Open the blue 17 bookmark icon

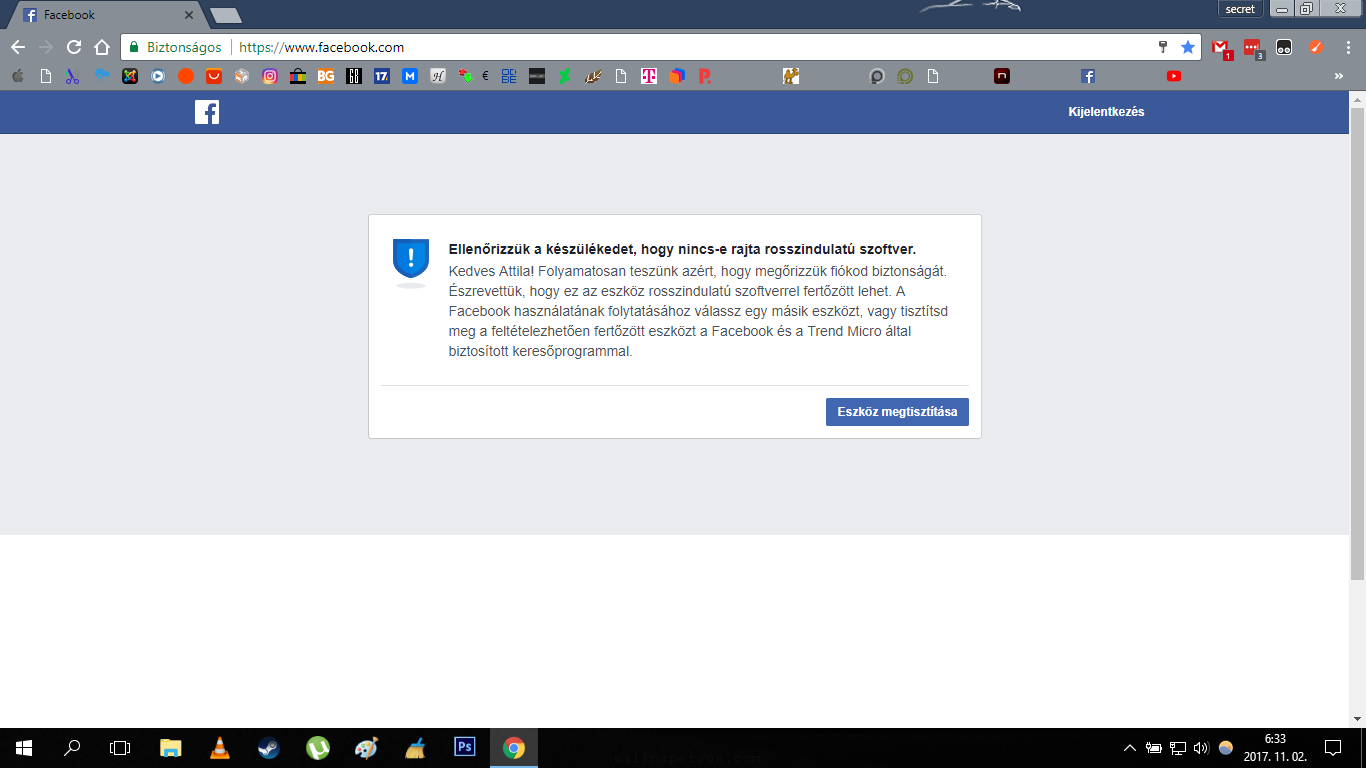(x=381, y=76)
